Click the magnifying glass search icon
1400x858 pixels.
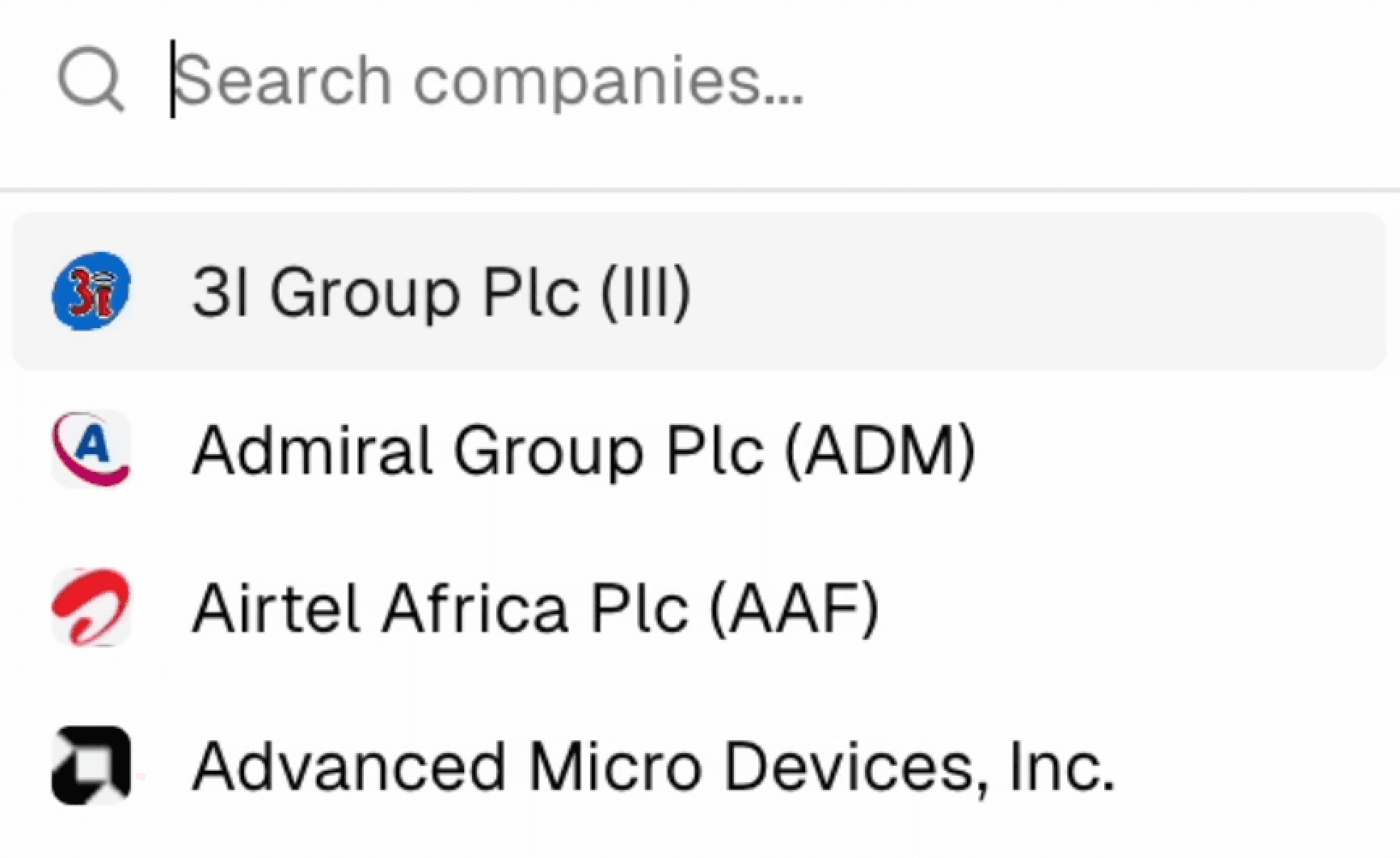[91, 79]
